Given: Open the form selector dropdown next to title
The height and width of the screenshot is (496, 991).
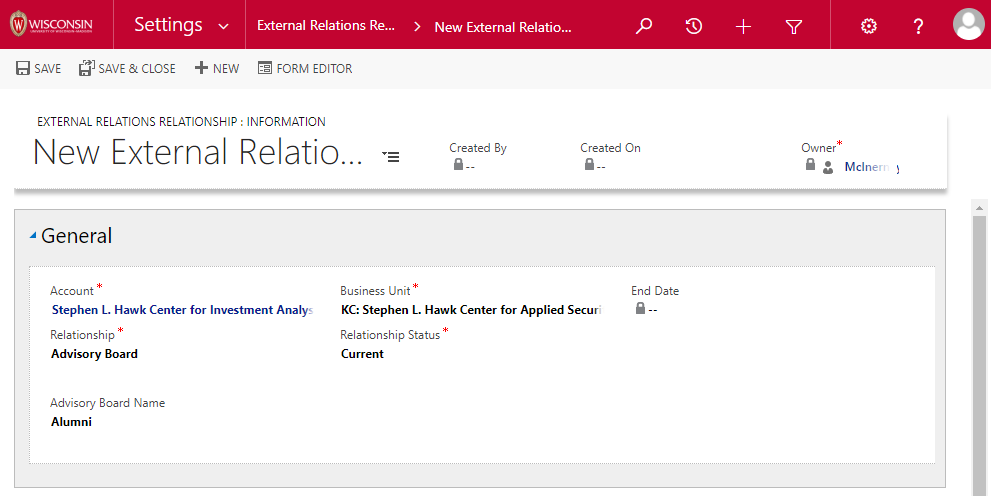Looking at the screenshot, I should pyautogui.click(x=391, y=156).
